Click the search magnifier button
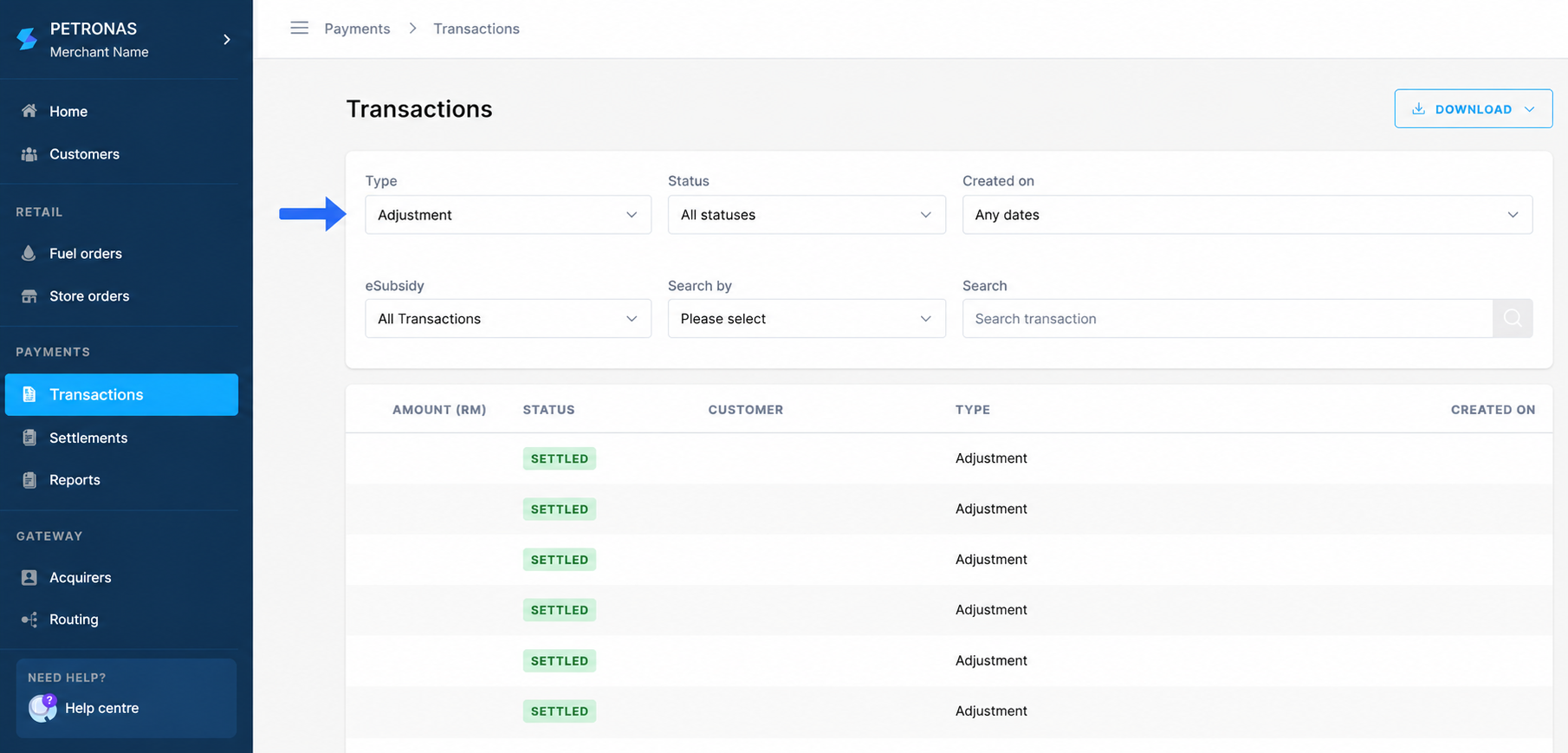Image resolution: width=1568 pixels, height=753 pixels. (1513, 318)
